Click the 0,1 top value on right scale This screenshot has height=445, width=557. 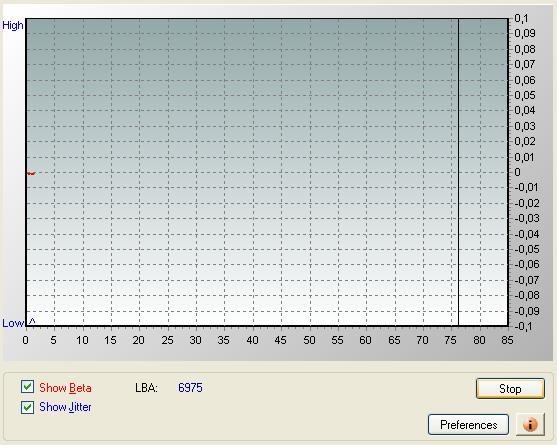[x=521, y=18]
